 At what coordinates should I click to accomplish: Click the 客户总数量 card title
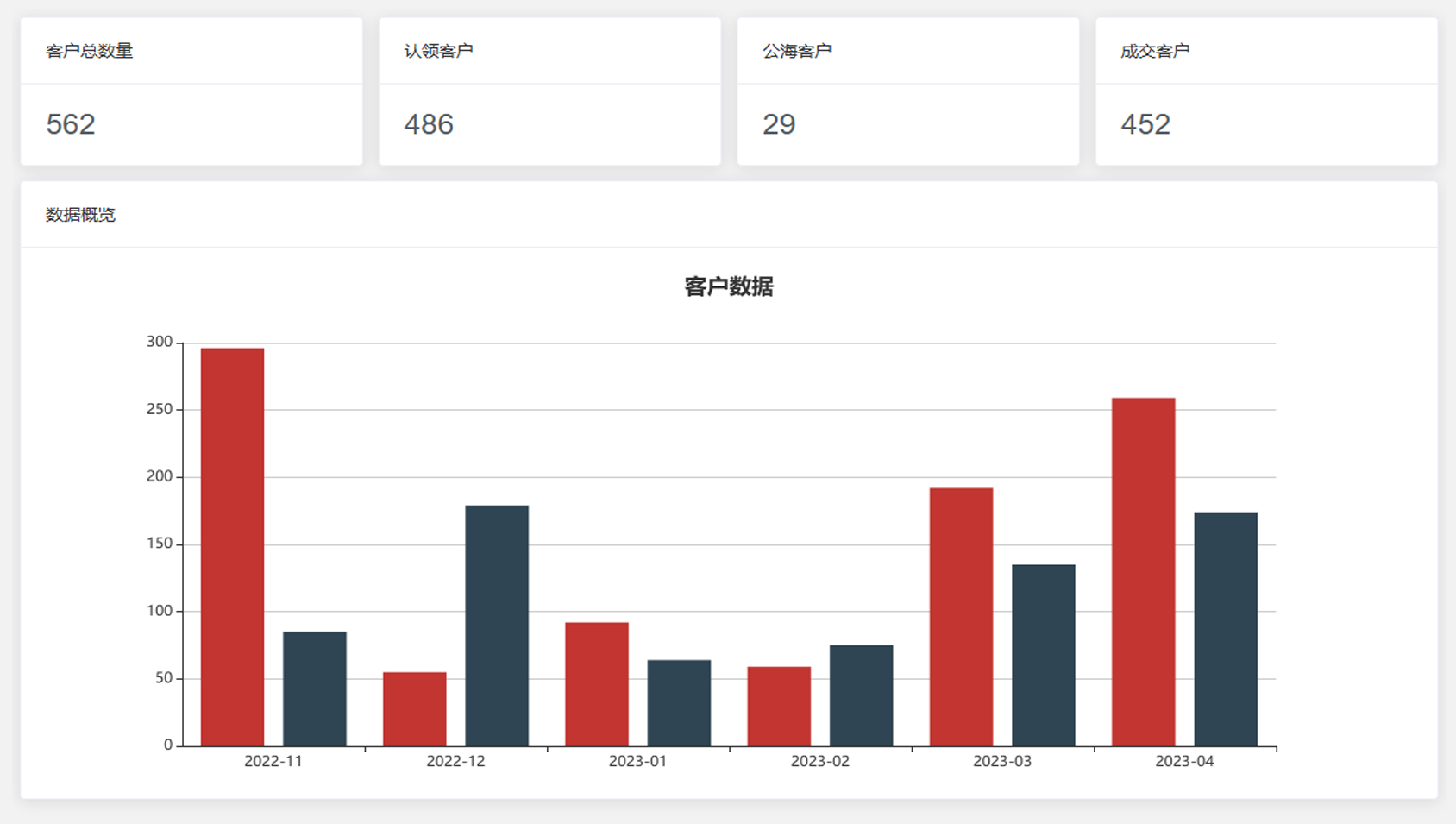89,51
